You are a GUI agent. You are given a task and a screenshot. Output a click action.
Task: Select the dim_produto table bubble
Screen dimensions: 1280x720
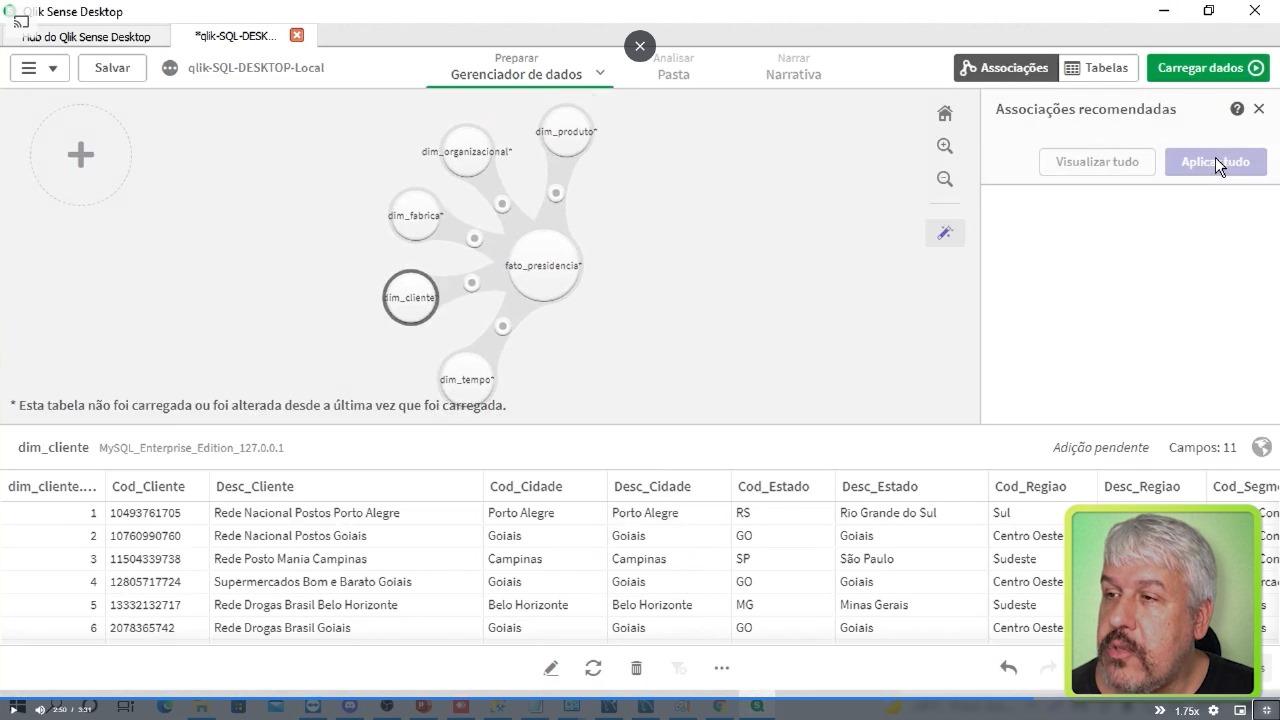(566, 131)
